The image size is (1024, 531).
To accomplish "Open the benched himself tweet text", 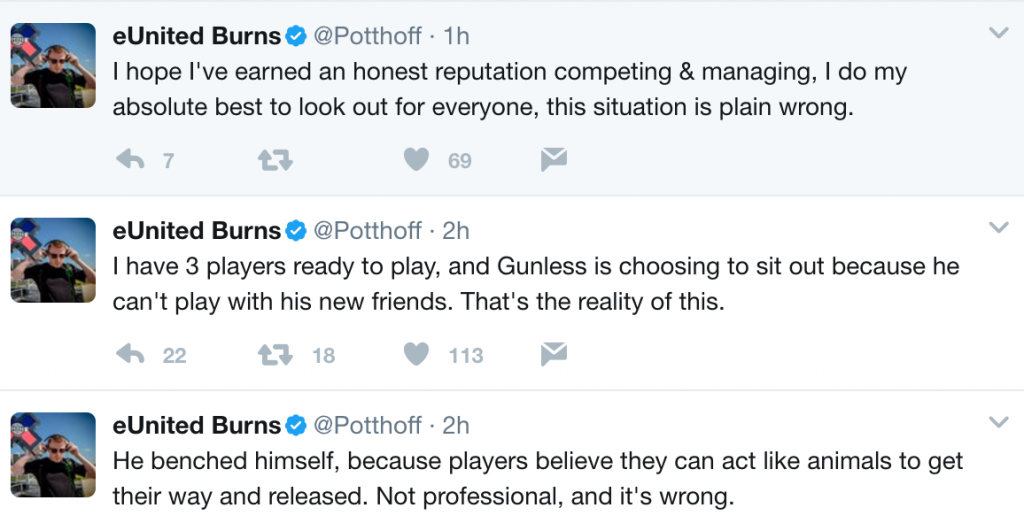I will click(x=537, y=479).
